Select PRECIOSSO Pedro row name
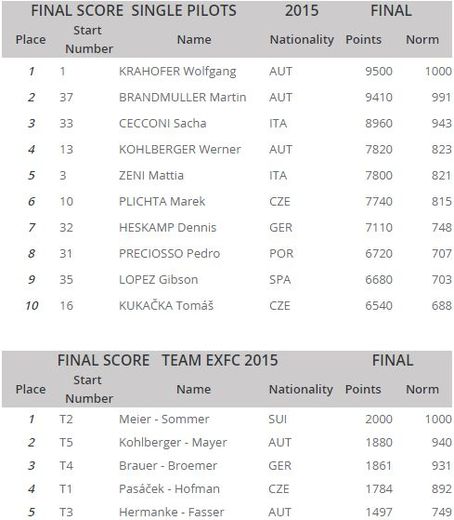Screen dimensions: 454x520 point(170,253)
